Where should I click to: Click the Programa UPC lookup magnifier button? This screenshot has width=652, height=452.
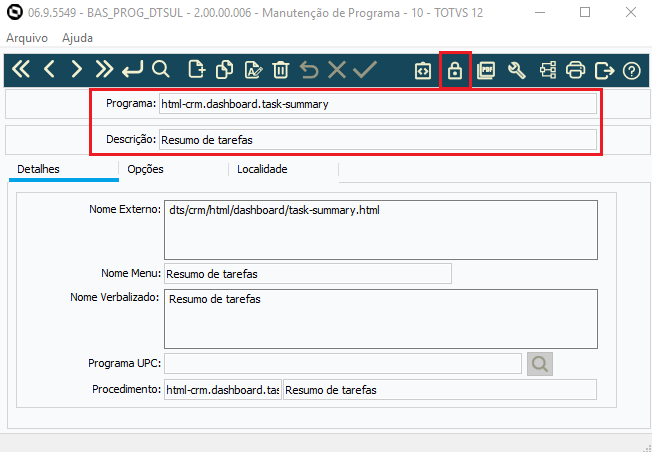pos(540,364)
